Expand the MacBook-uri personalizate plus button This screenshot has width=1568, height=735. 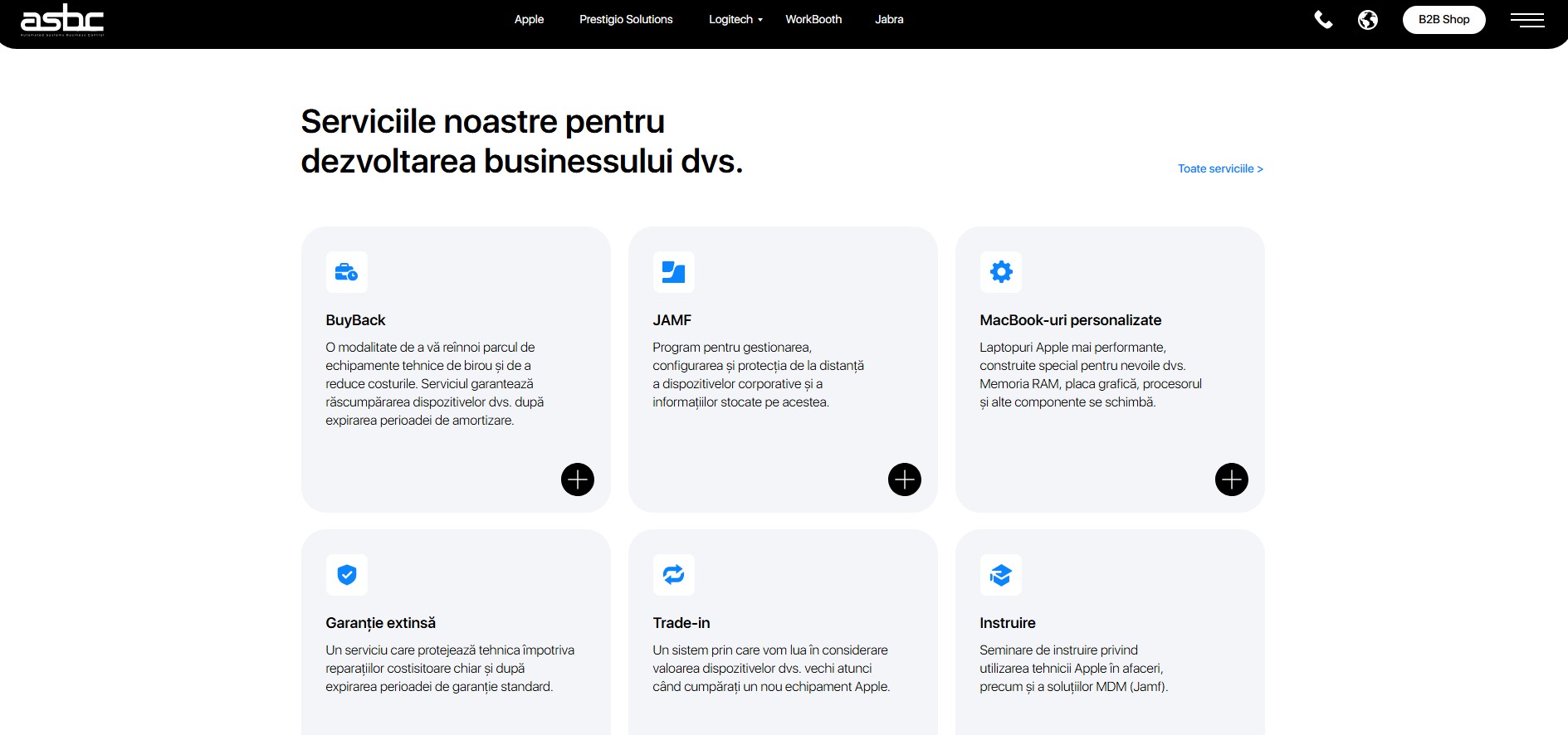pyautogui.click(x=1232, y=479)
